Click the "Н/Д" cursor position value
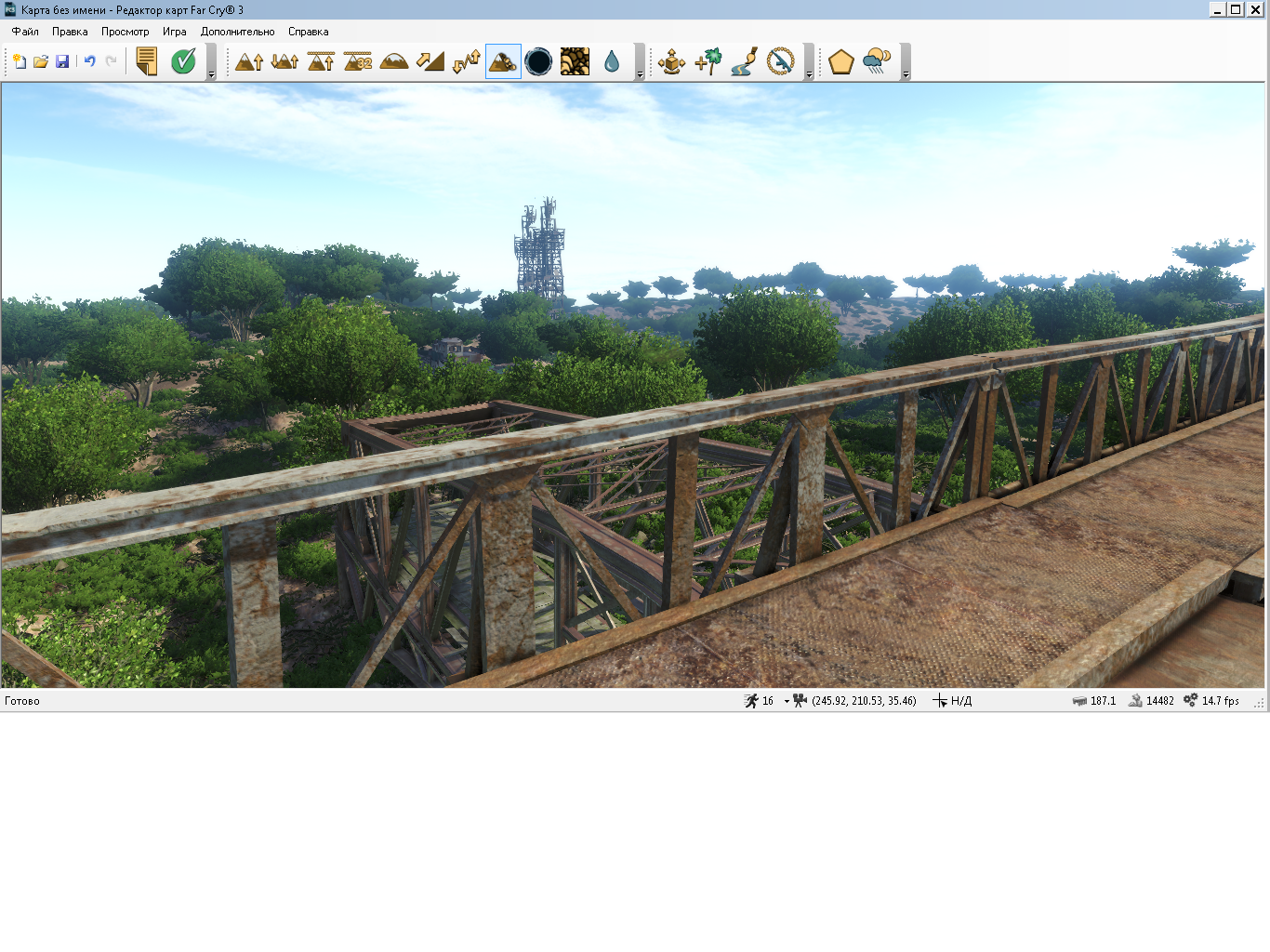 (961, 701)
